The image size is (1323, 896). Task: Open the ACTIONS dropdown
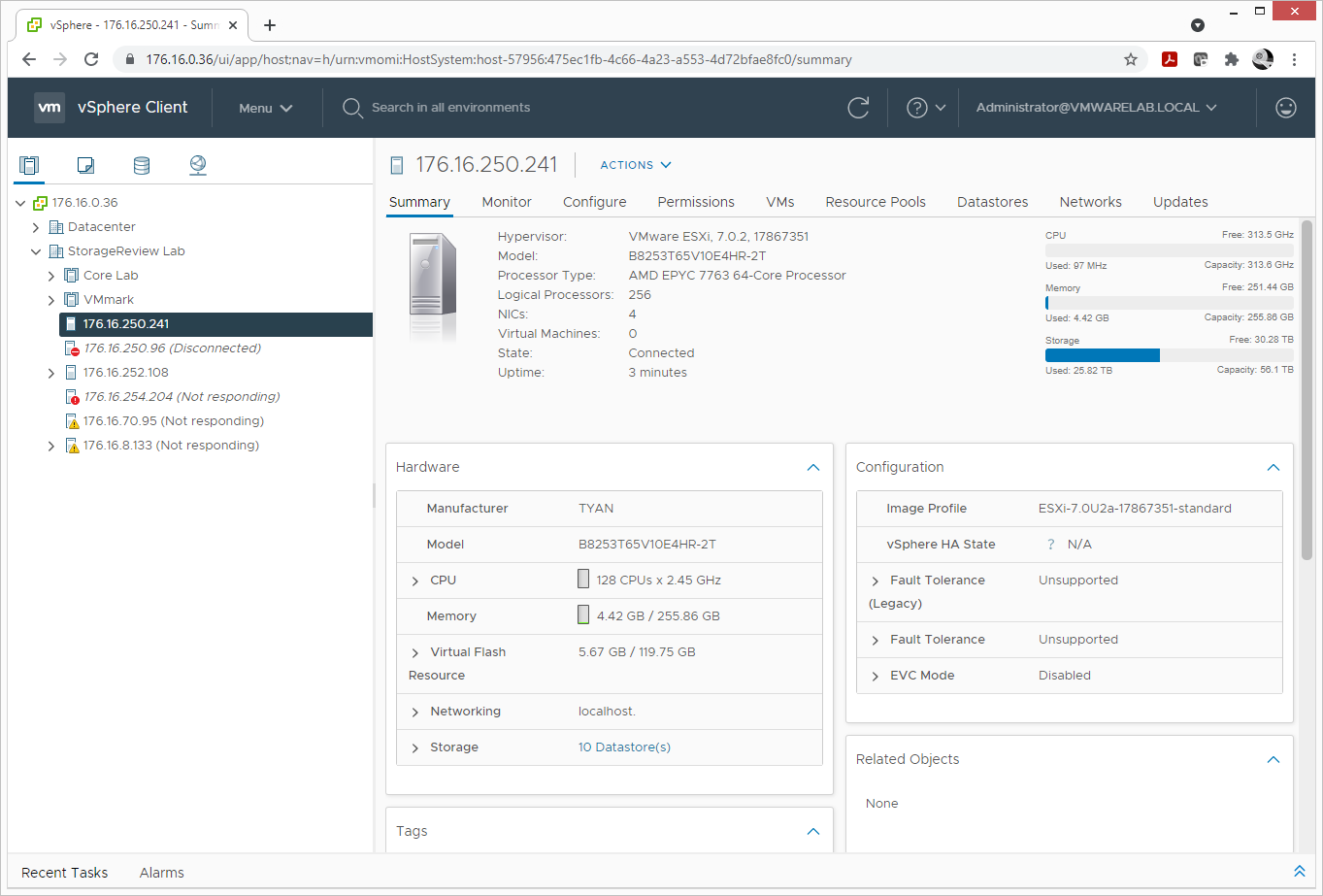pos(636,165)
